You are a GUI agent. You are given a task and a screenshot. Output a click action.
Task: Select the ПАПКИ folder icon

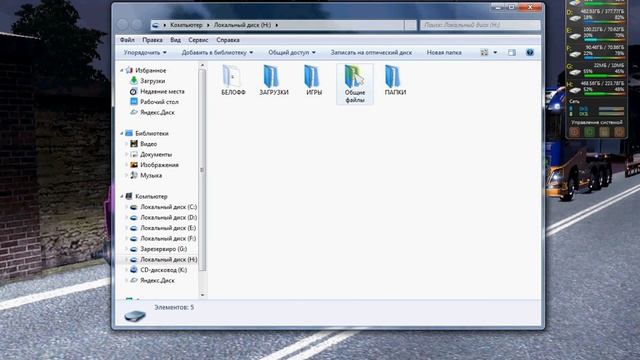(x=393, y=76)
